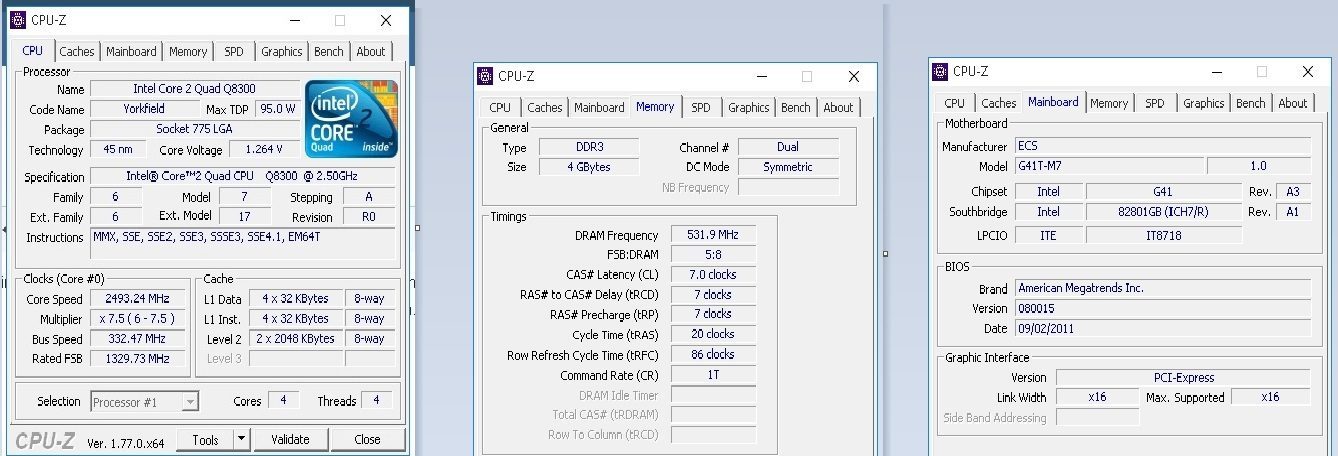Select Memory tab in Mainboard window
This screenshot has width=1338, height=456.
tap(1109, 103)
